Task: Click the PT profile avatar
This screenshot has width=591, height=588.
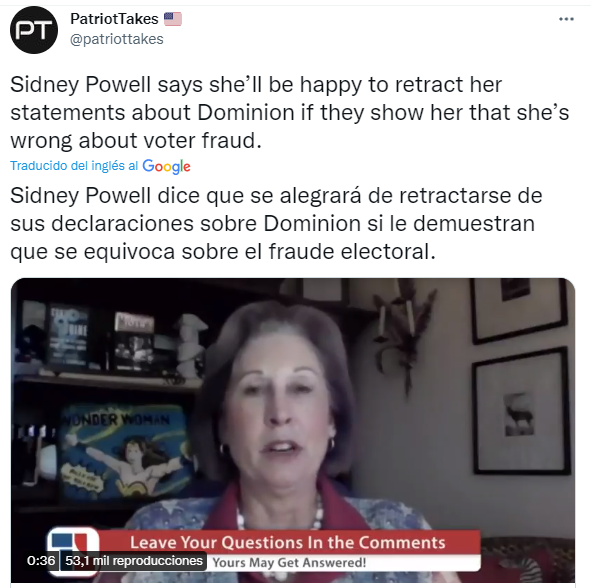Action: [x=34, y=30]
